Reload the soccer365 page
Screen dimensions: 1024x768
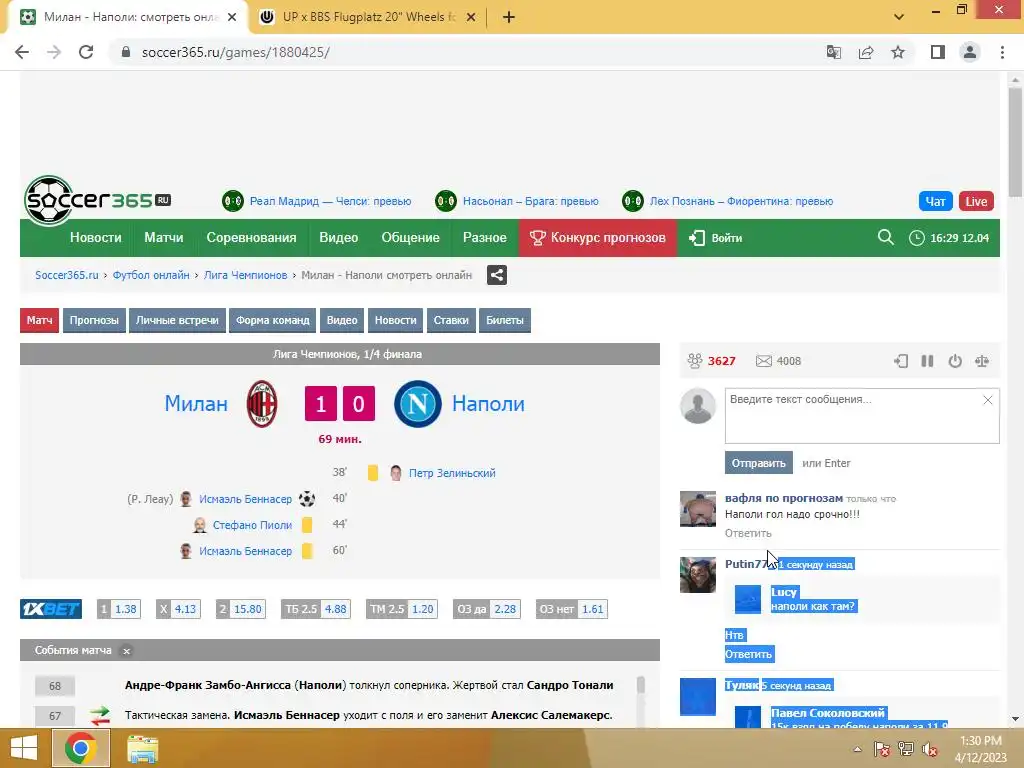[86, 52]
